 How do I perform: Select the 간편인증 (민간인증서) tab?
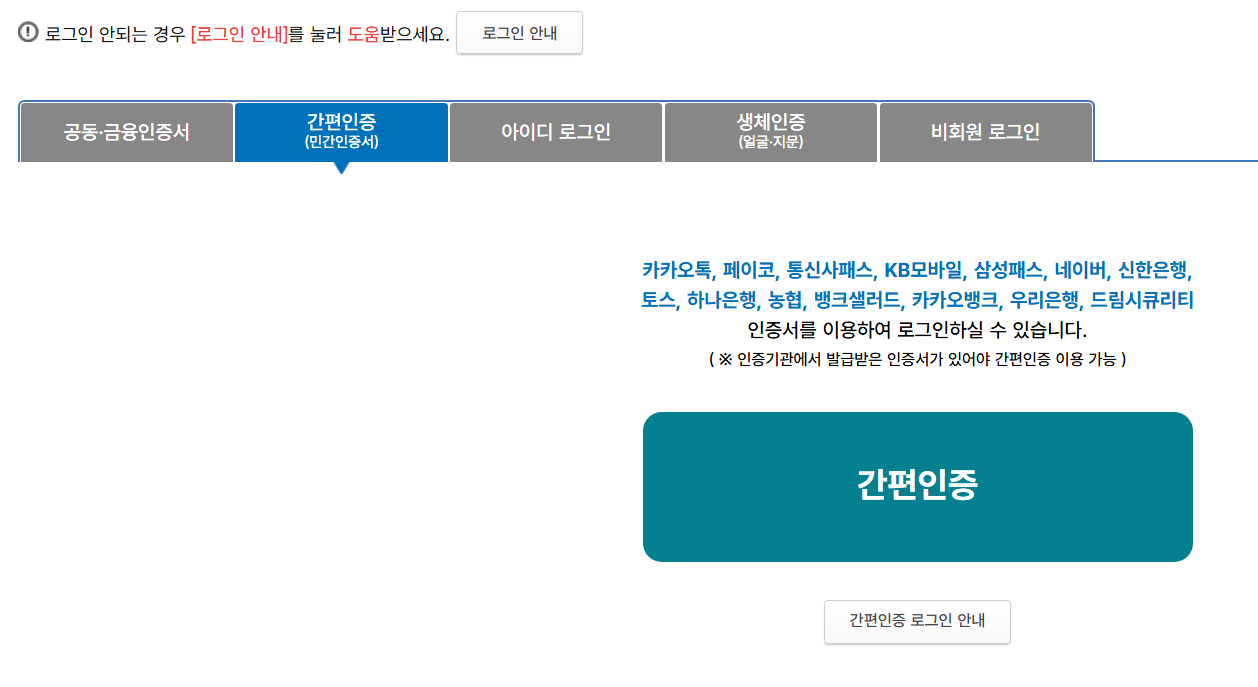point(342,132)
